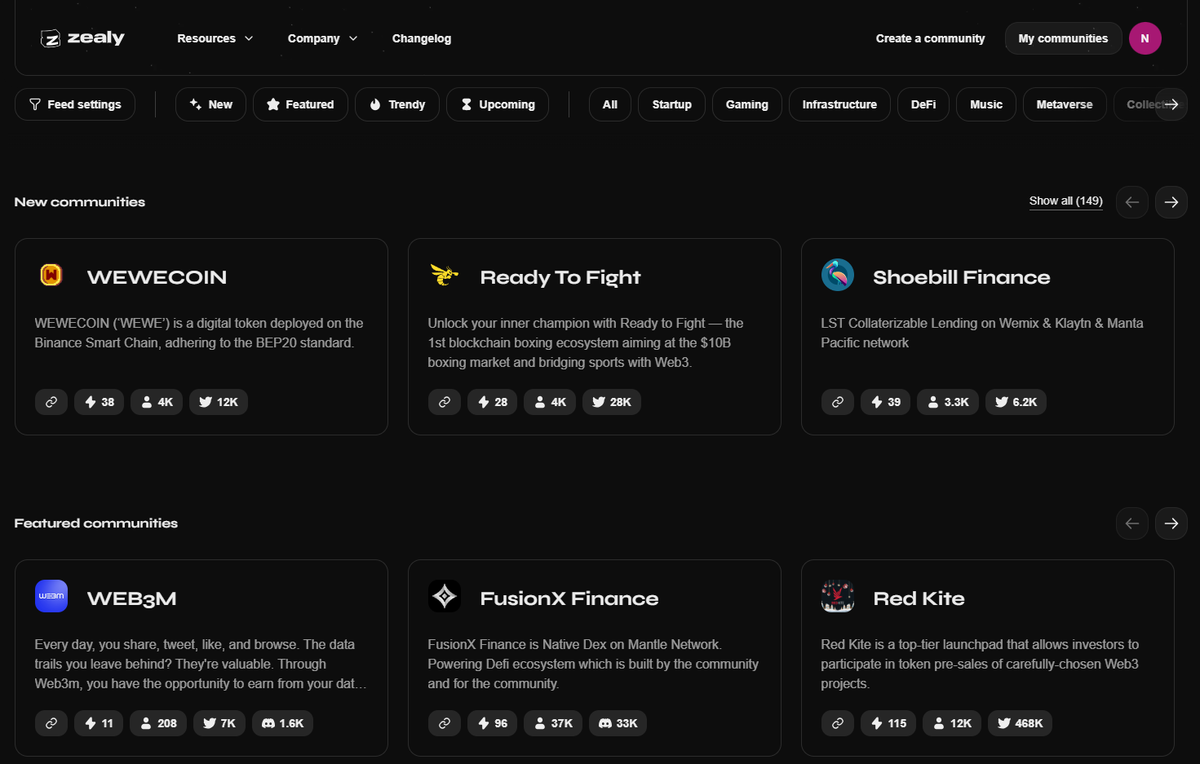Image resolution: width=1200 pixels, height=764 pixels.
Task: Click Red Kite 468K Twitter badge
Action: click(x=1020, y=723)
